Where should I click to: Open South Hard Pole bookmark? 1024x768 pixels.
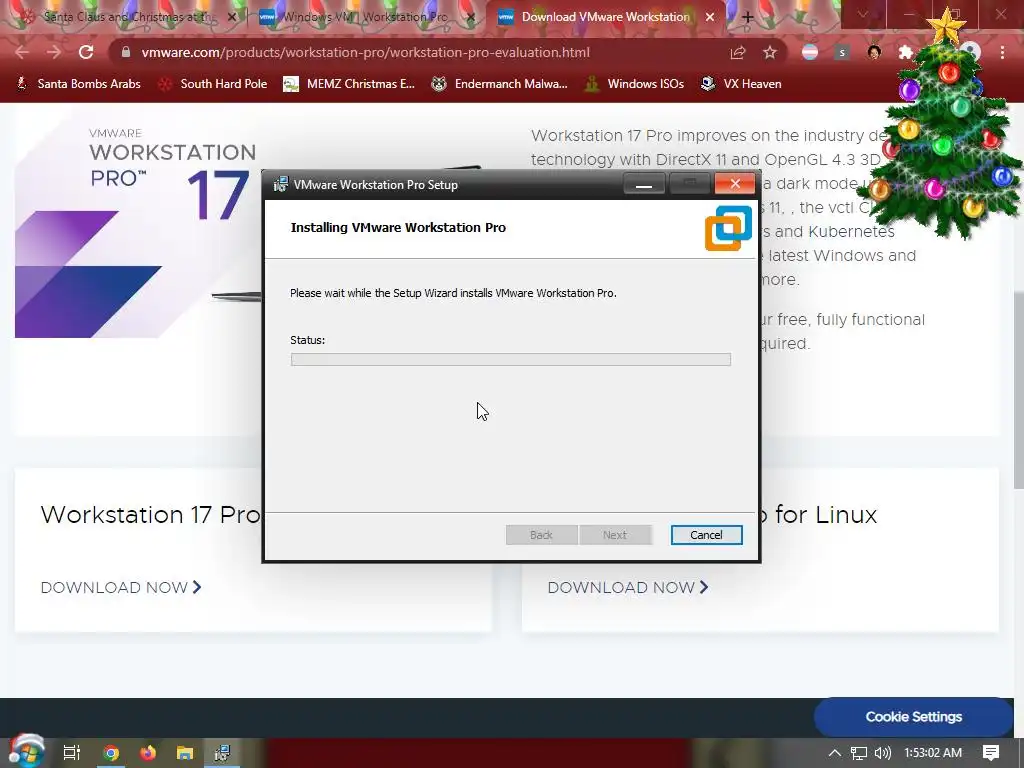[213, 84]
